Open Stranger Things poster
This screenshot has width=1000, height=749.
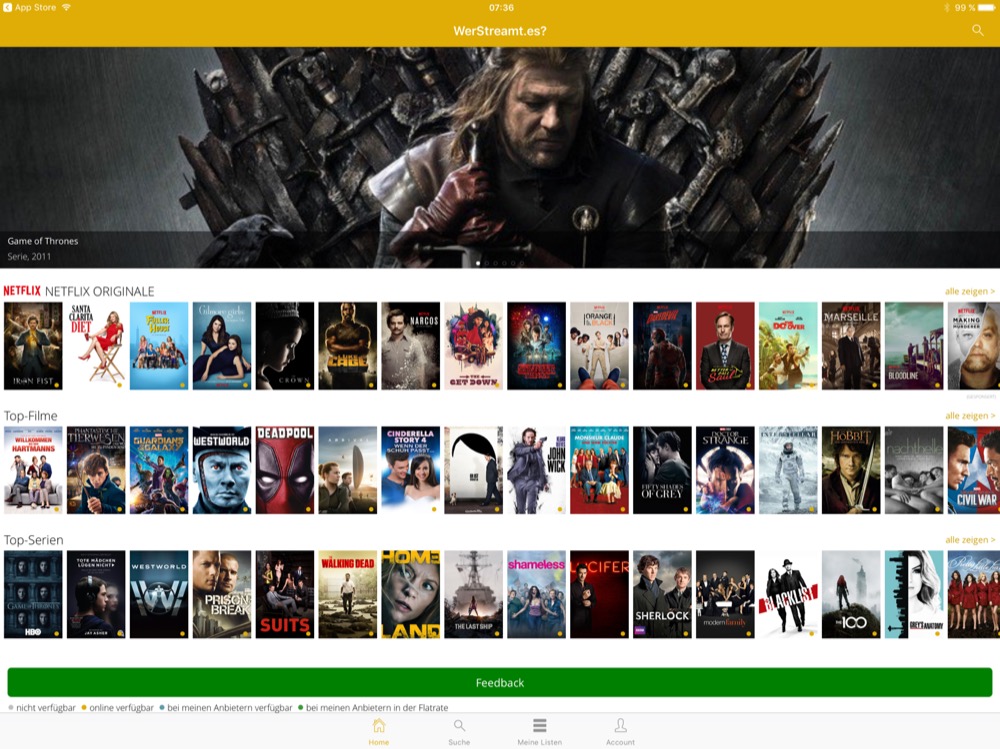pos(536,346)
